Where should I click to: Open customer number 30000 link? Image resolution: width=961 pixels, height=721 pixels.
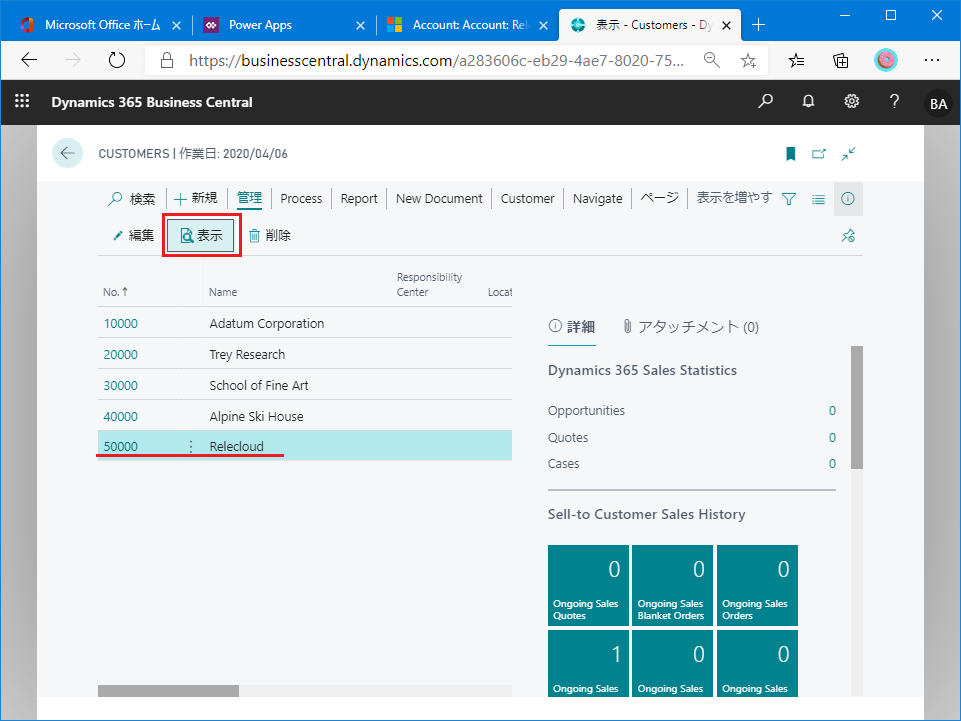[x=121, y=386]
